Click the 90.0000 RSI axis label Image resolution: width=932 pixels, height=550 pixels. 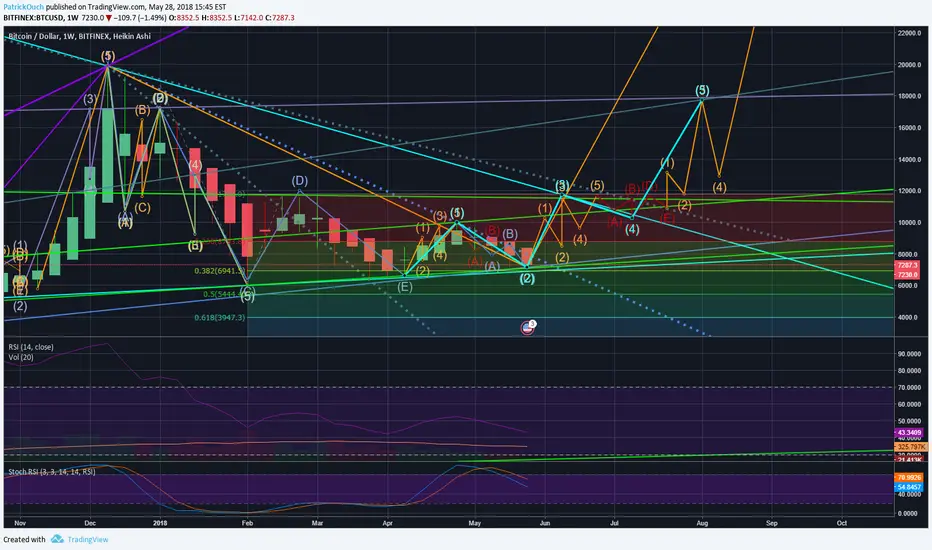coord(909,354)
